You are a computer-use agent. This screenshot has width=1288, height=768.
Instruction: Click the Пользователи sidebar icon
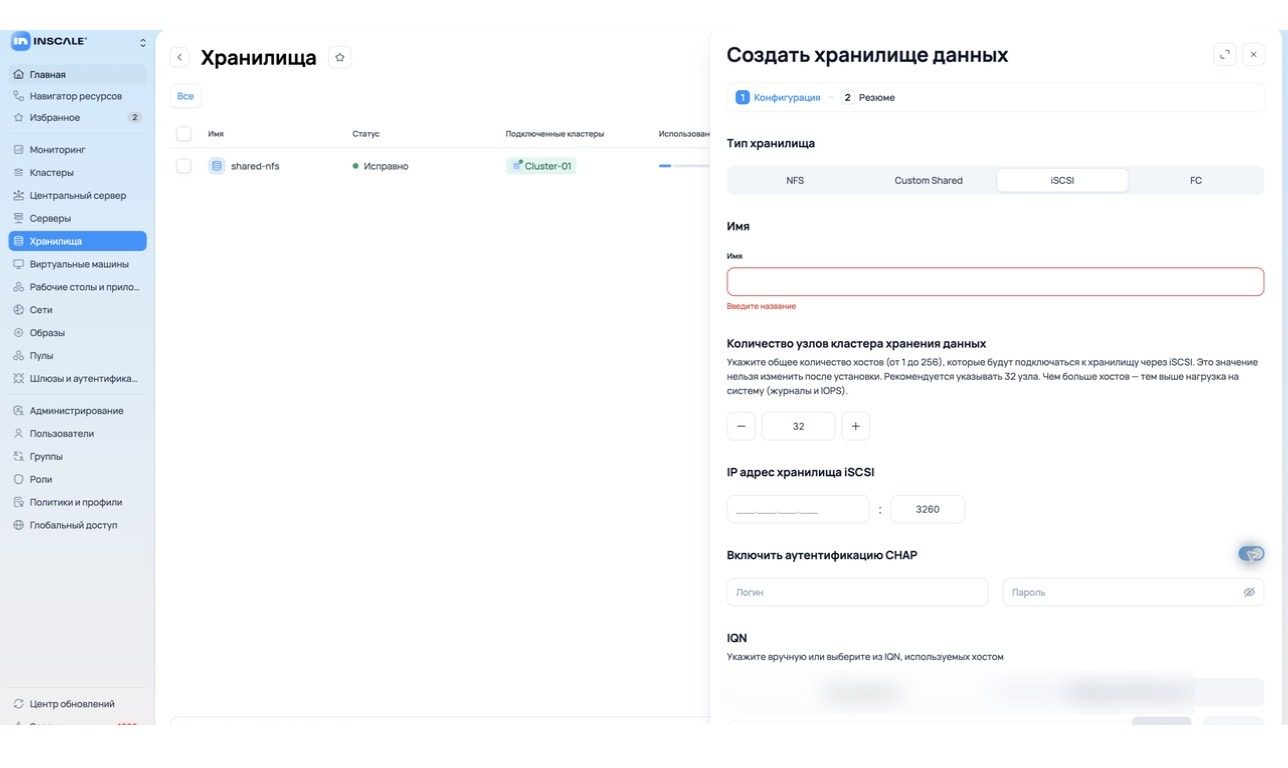[18, 434]
